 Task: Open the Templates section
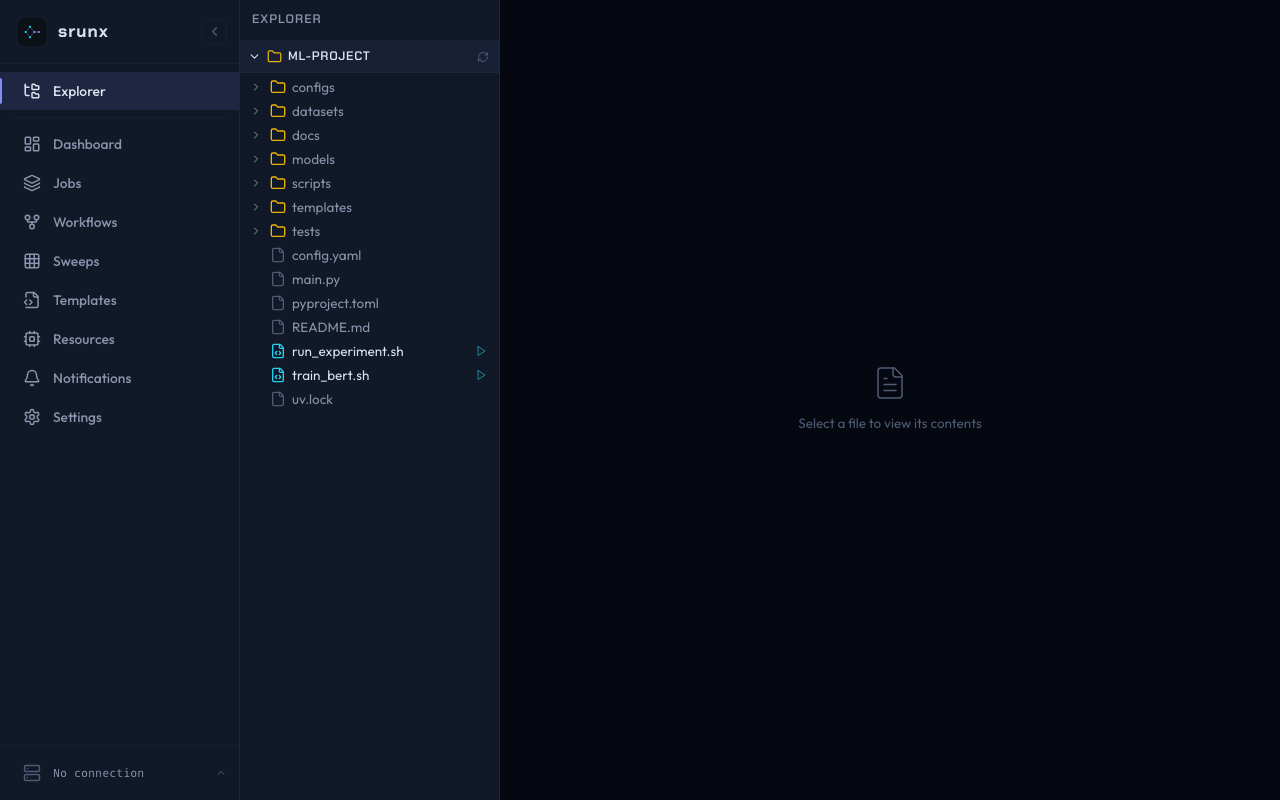point(84,300)
